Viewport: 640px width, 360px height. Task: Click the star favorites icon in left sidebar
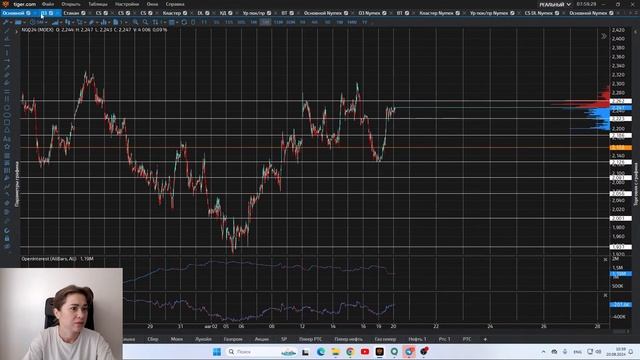point(7,147)
